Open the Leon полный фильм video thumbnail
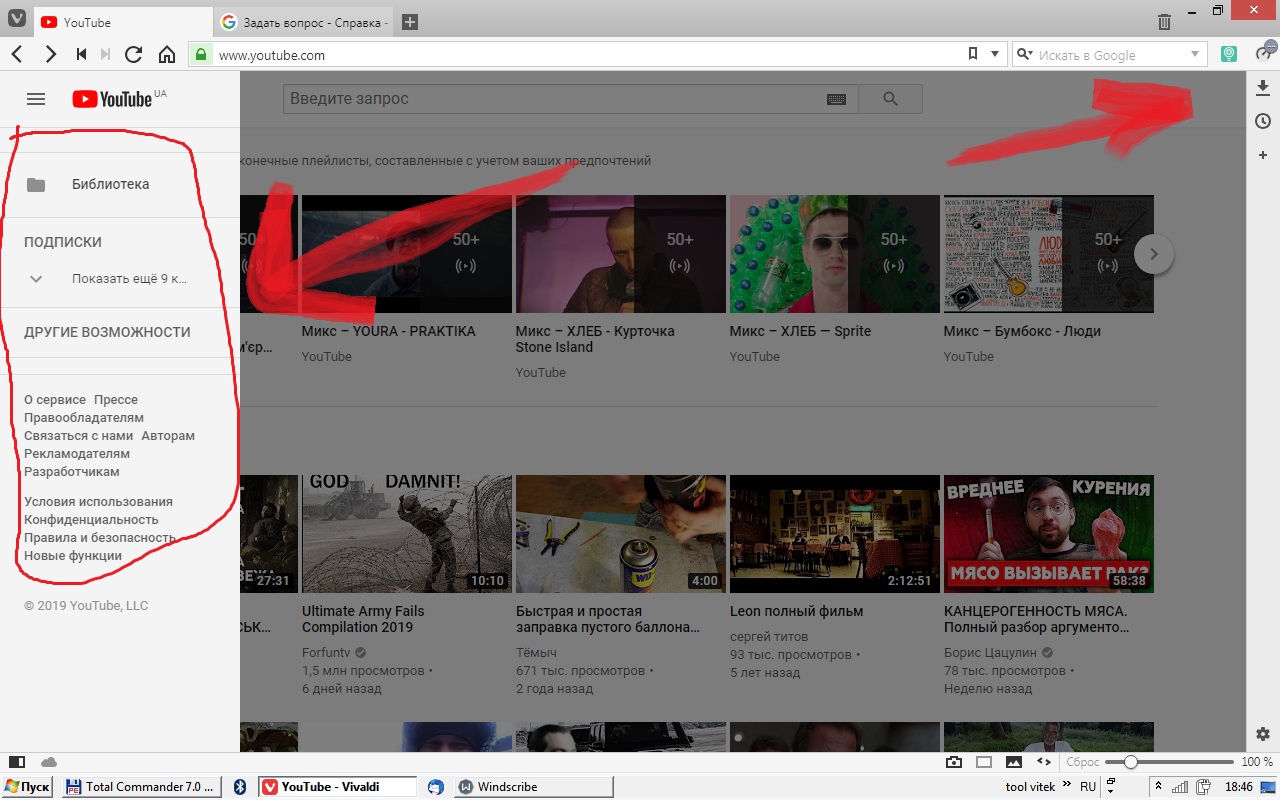The image size is (1280, 800). click(x=835, y=534)
